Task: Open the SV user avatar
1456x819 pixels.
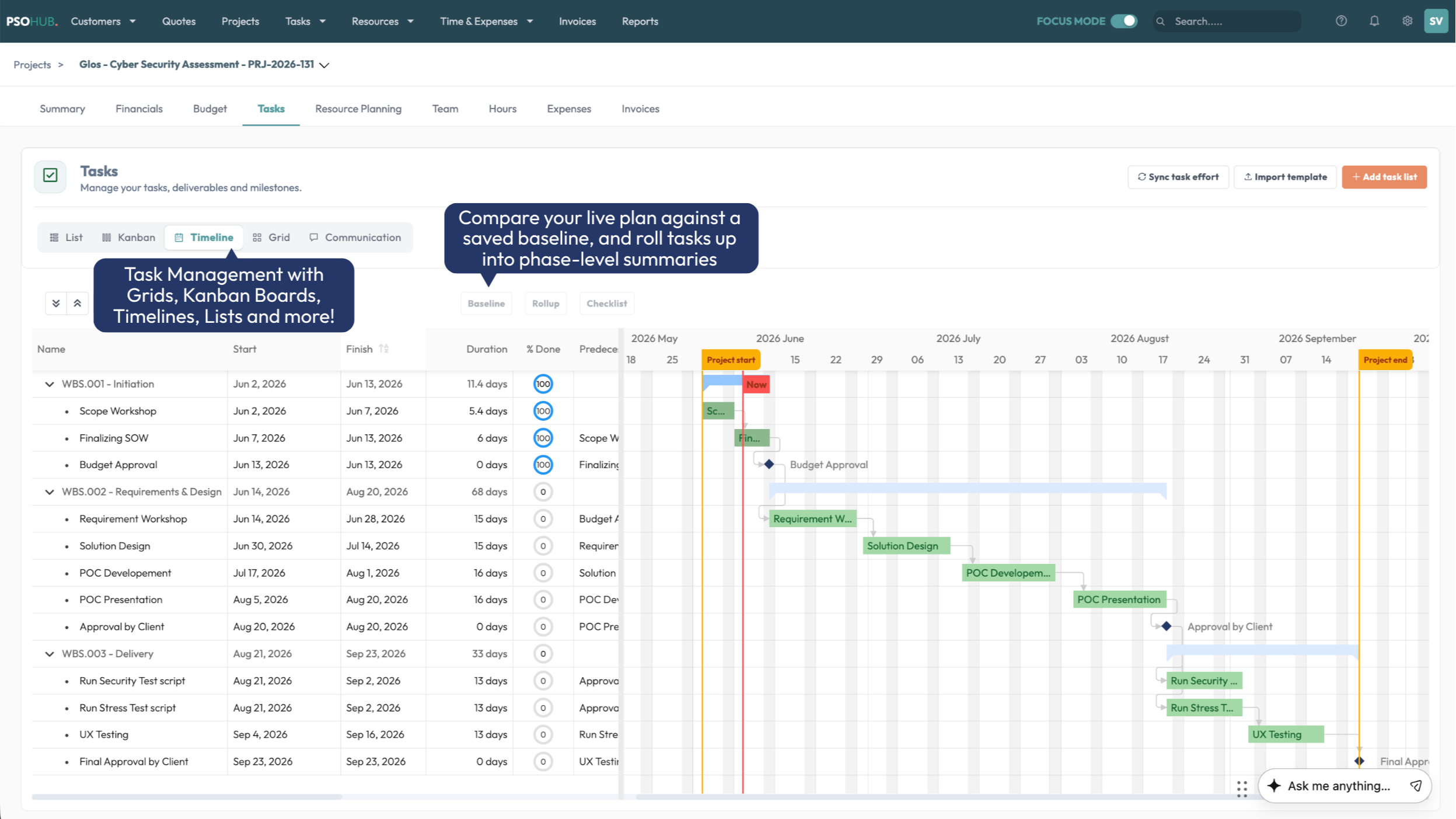Action: pos(1436,21)
